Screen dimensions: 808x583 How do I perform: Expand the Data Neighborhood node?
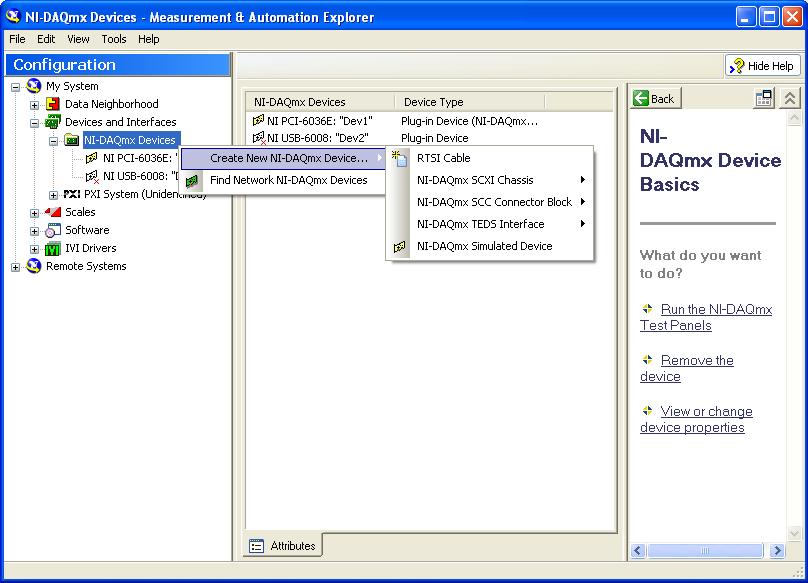(x=35, y=105)
